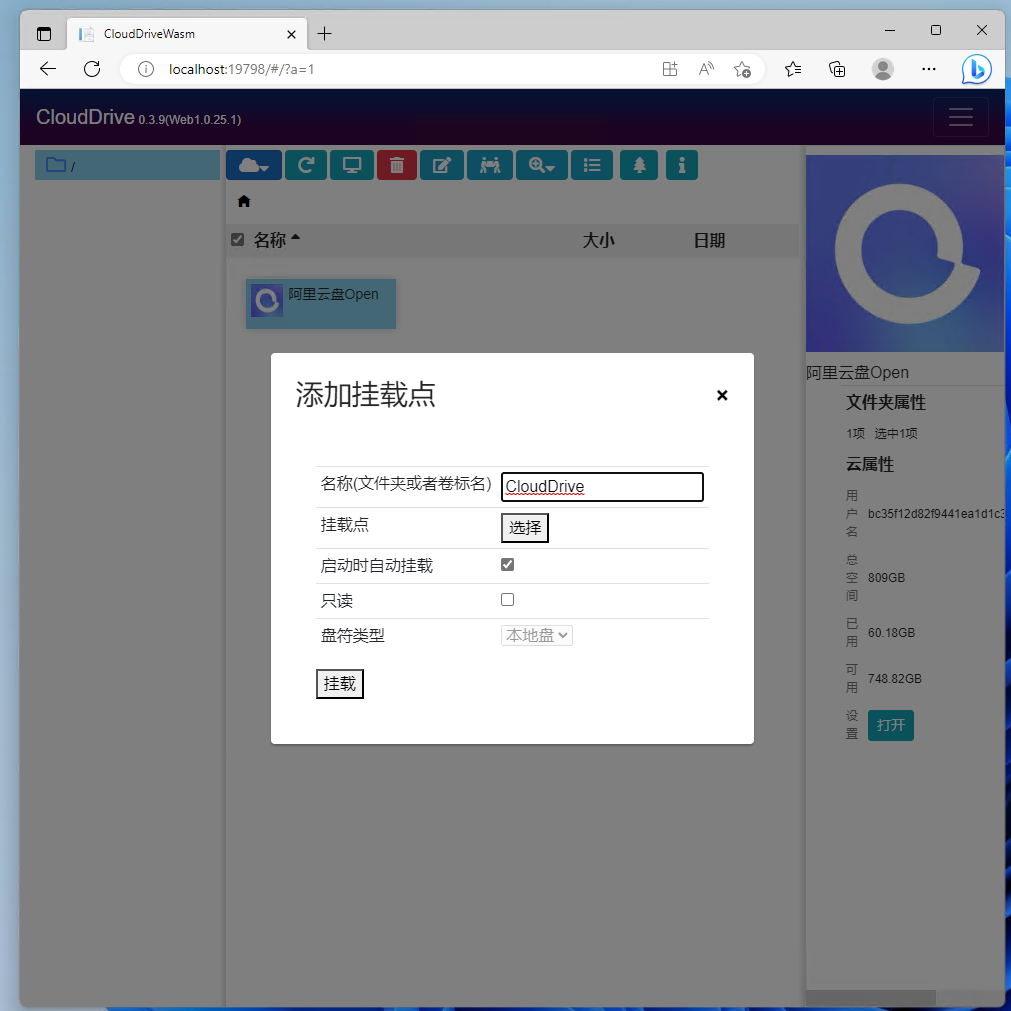This screenshot has height=1011, width=1011.
Task: Click the red trash delete icon
Action: pos(397,165)
